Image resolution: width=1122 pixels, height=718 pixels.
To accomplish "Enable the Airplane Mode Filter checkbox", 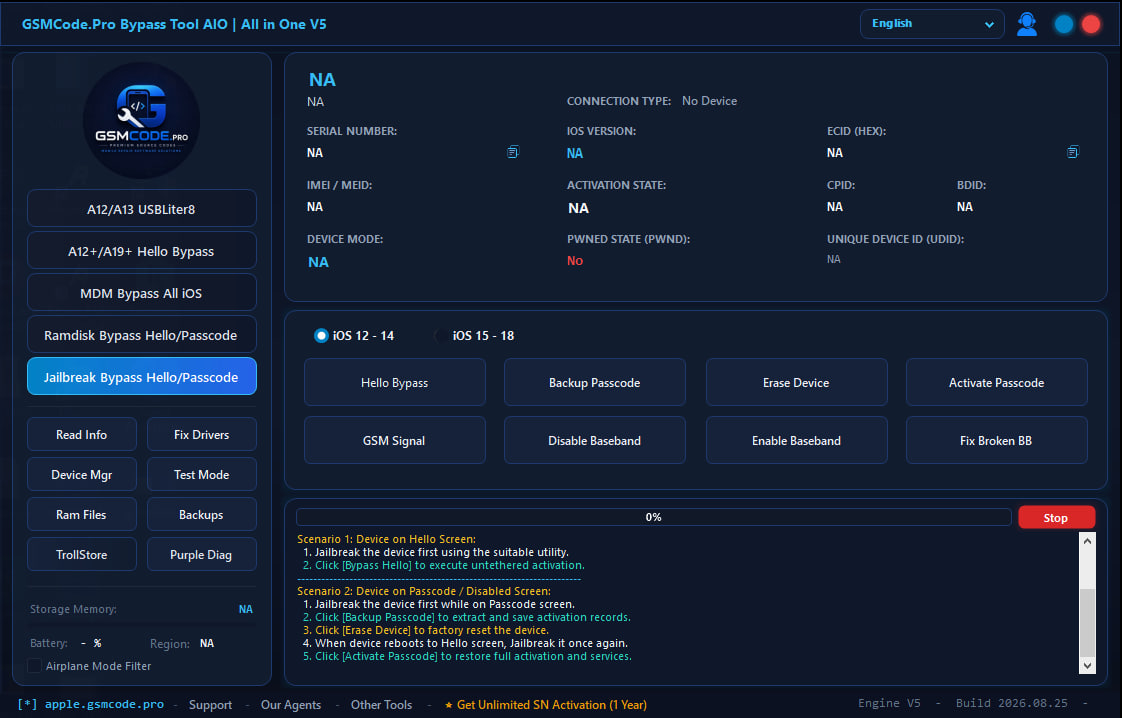I will coord(34,666).
